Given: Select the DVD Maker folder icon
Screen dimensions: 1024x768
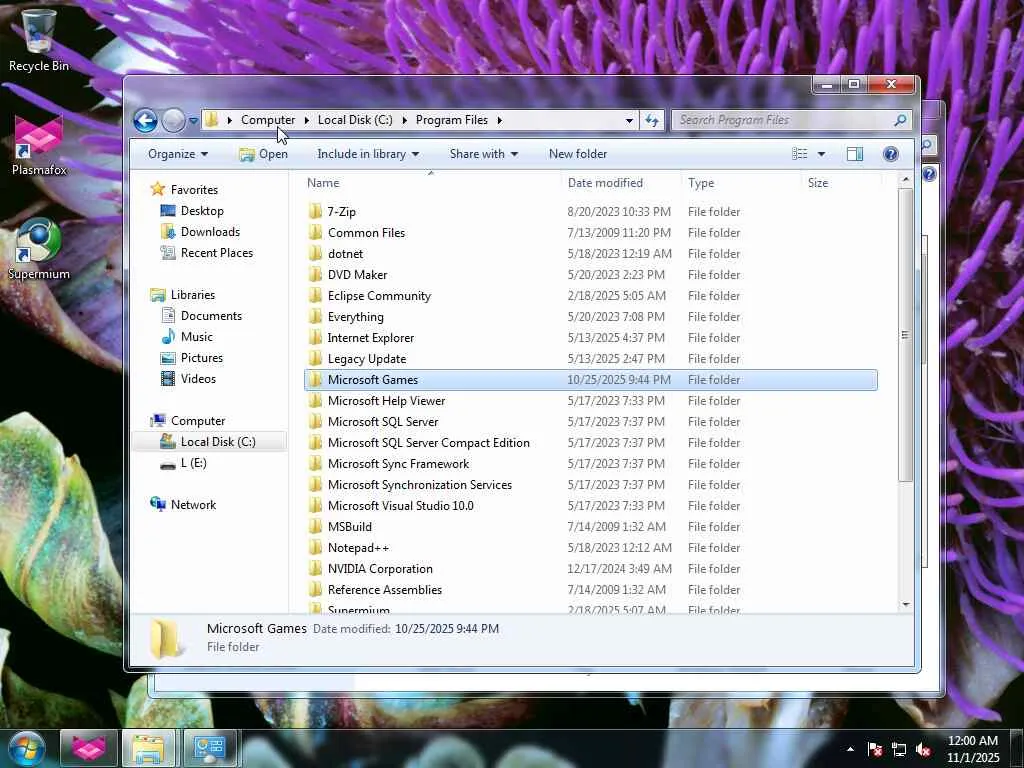Looking at the screenshot, I should (x=315, y=274).
